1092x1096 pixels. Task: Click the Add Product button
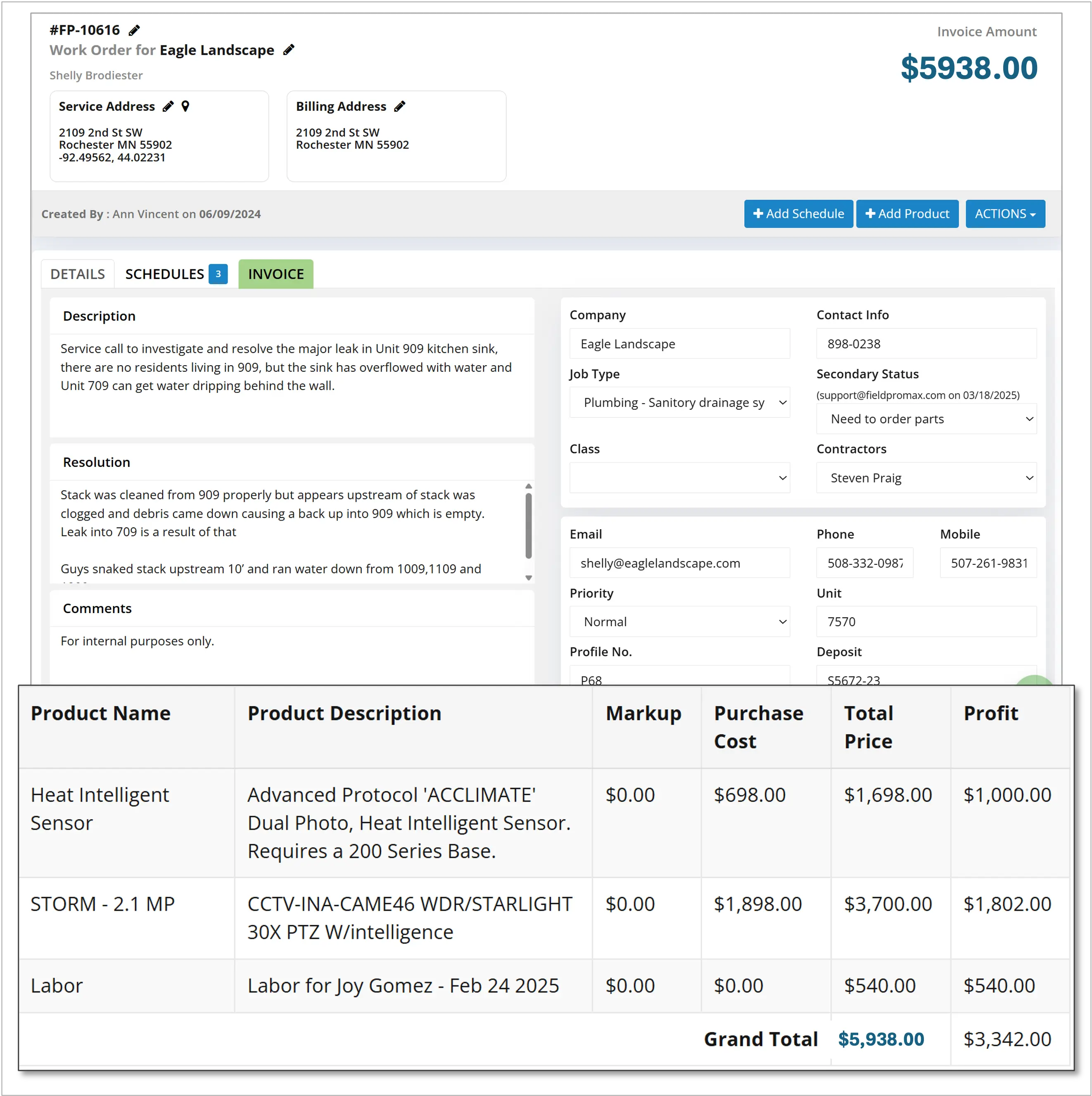pos(907,214)
